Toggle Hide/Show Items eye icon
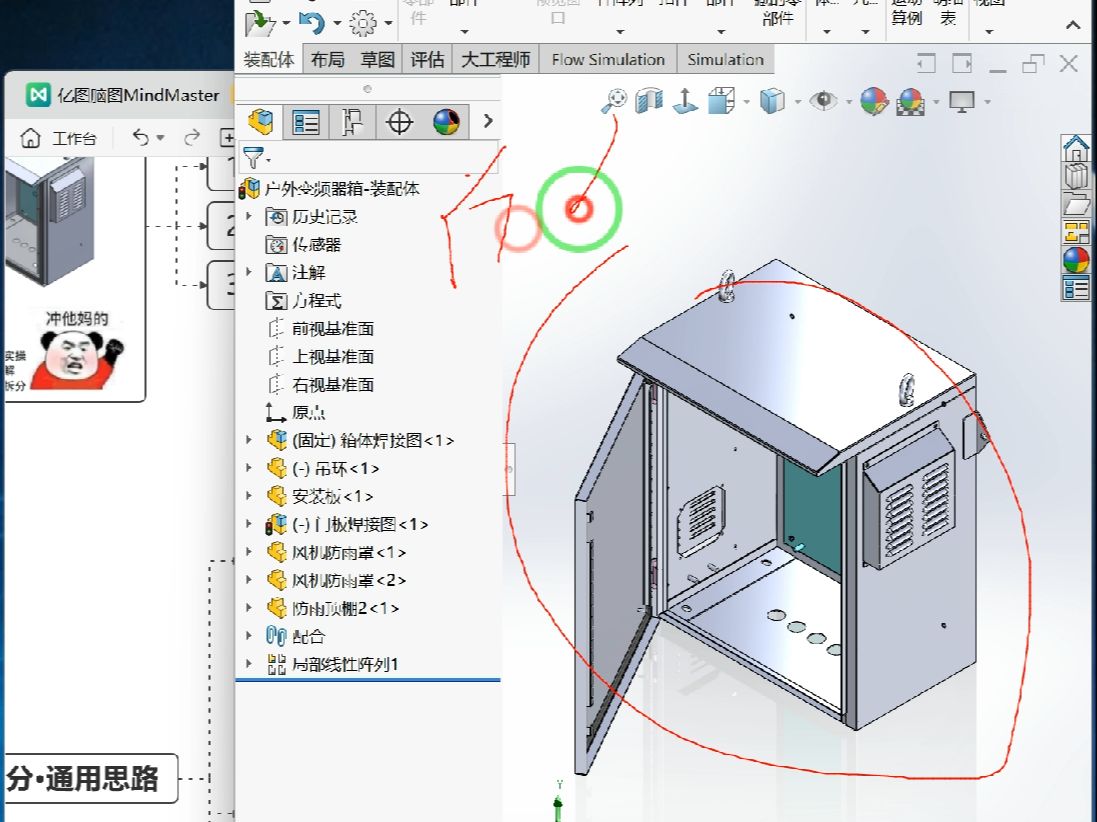 (822, 101)
